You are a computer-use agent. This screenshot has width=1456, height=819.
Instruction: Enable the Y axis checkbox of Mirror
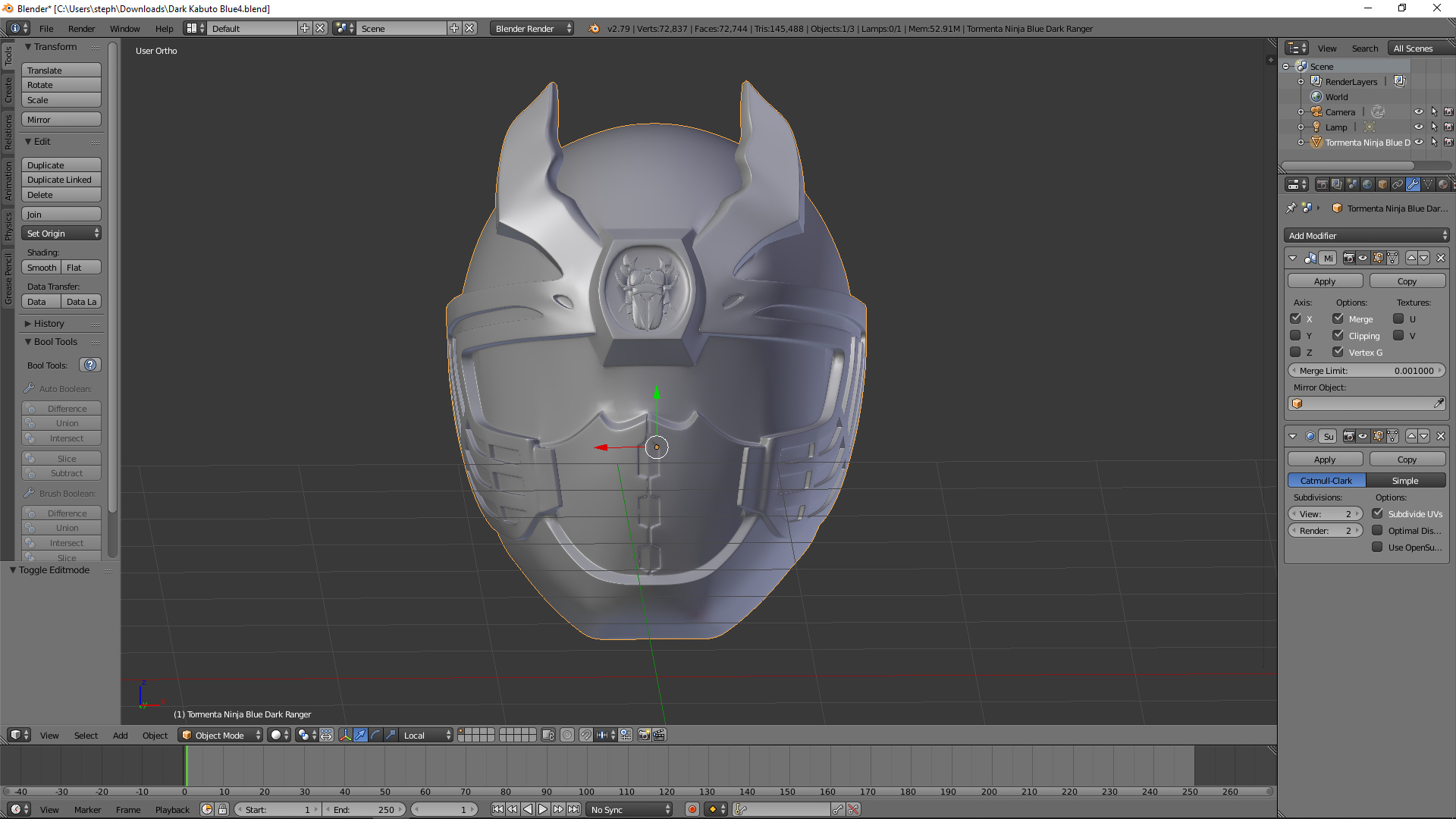(1295, 335)
